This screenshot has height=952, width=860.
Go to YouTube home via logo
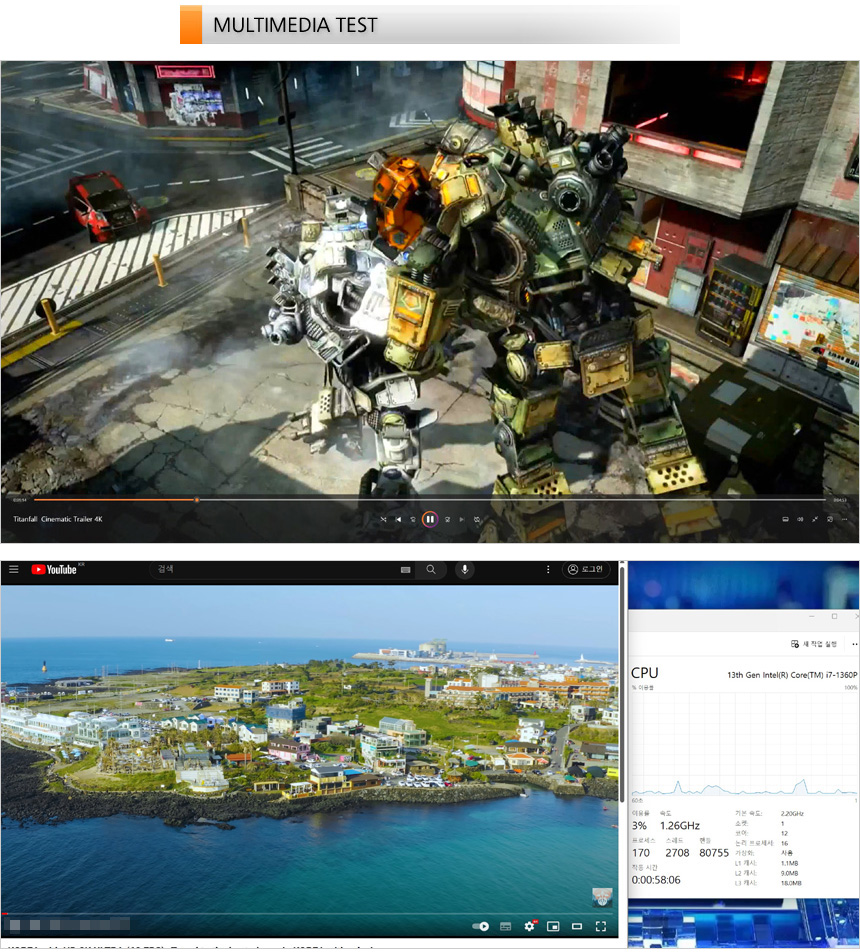pos(55,569)
